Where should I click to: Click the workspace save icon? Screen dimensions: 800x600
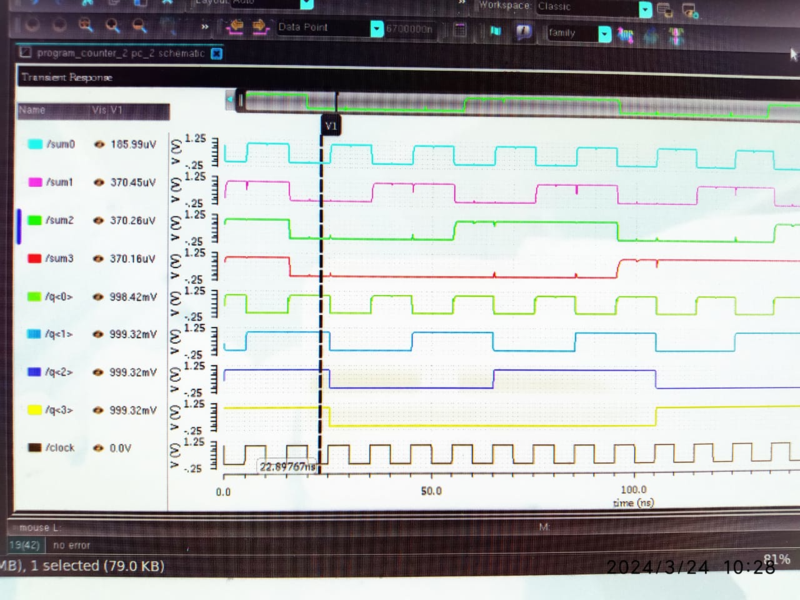[665, 10]
